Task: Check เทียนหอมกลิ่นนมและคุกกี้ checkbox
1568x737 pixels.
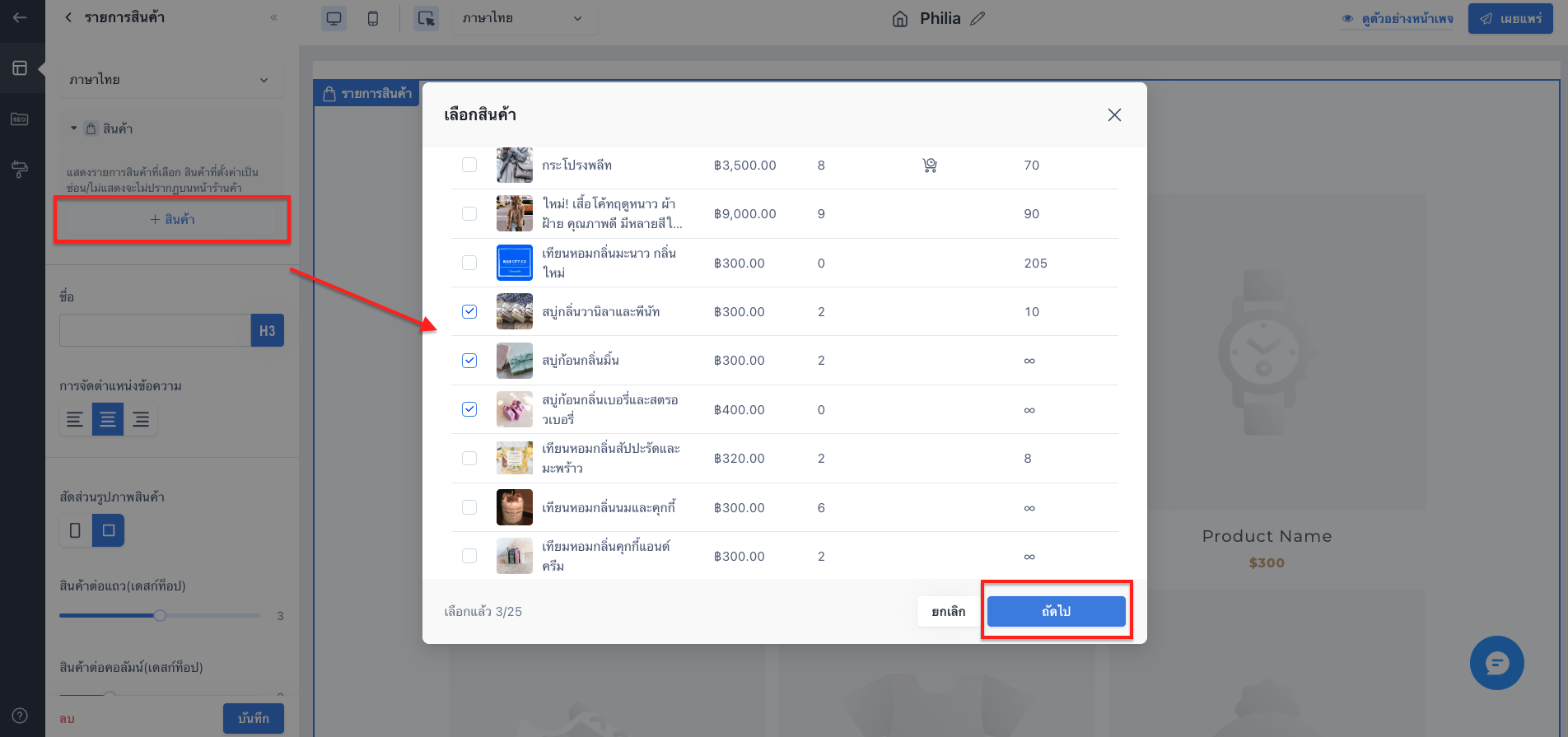Action: click(469, 507)
